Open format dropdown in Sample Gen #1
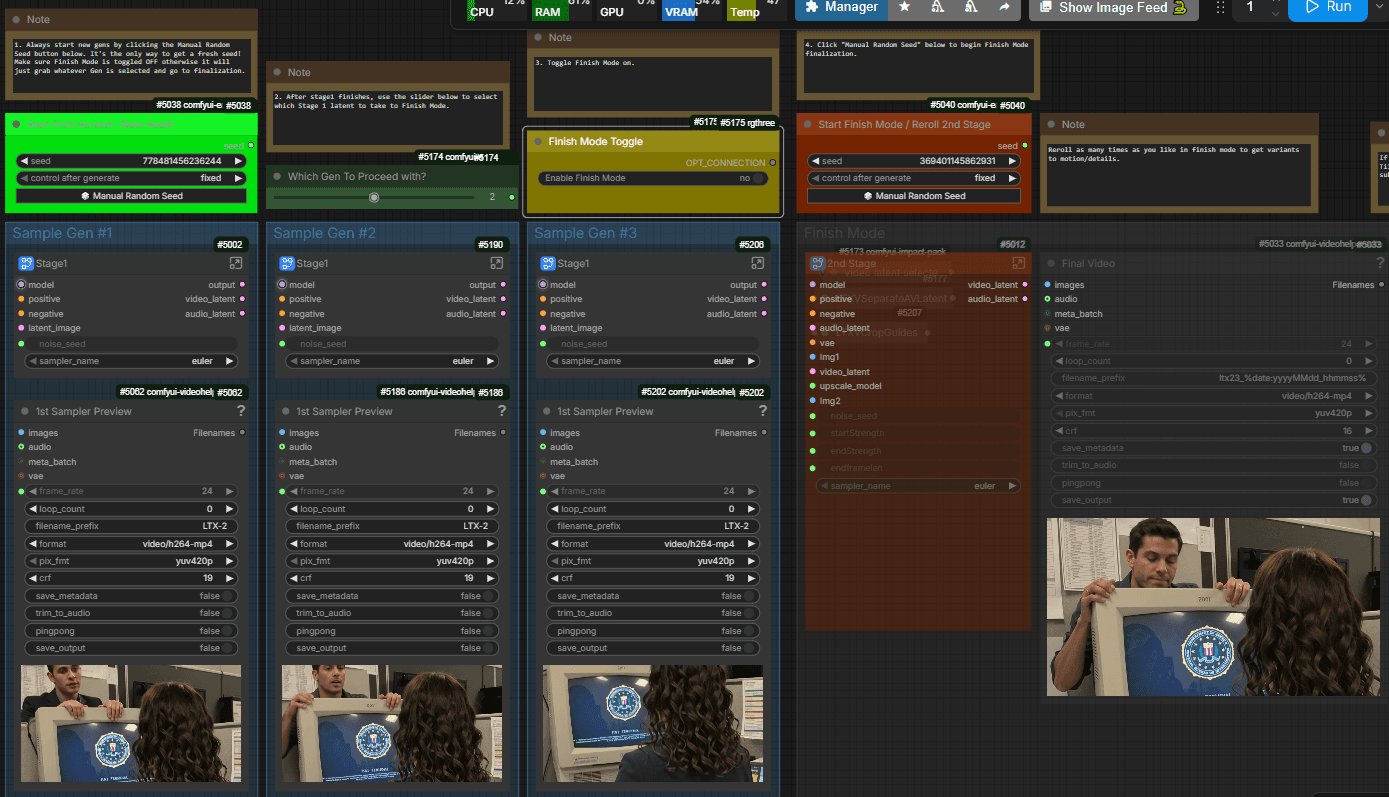 pos(131,544)
